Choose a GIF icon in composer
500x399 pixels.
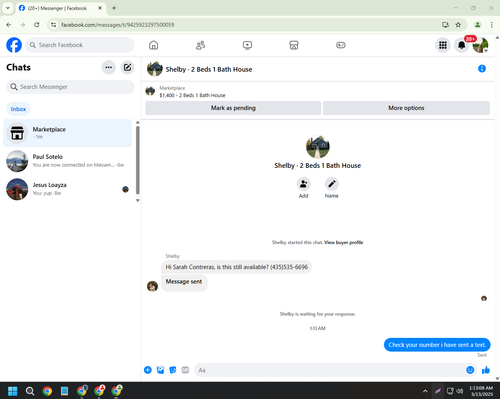[185, 370]
